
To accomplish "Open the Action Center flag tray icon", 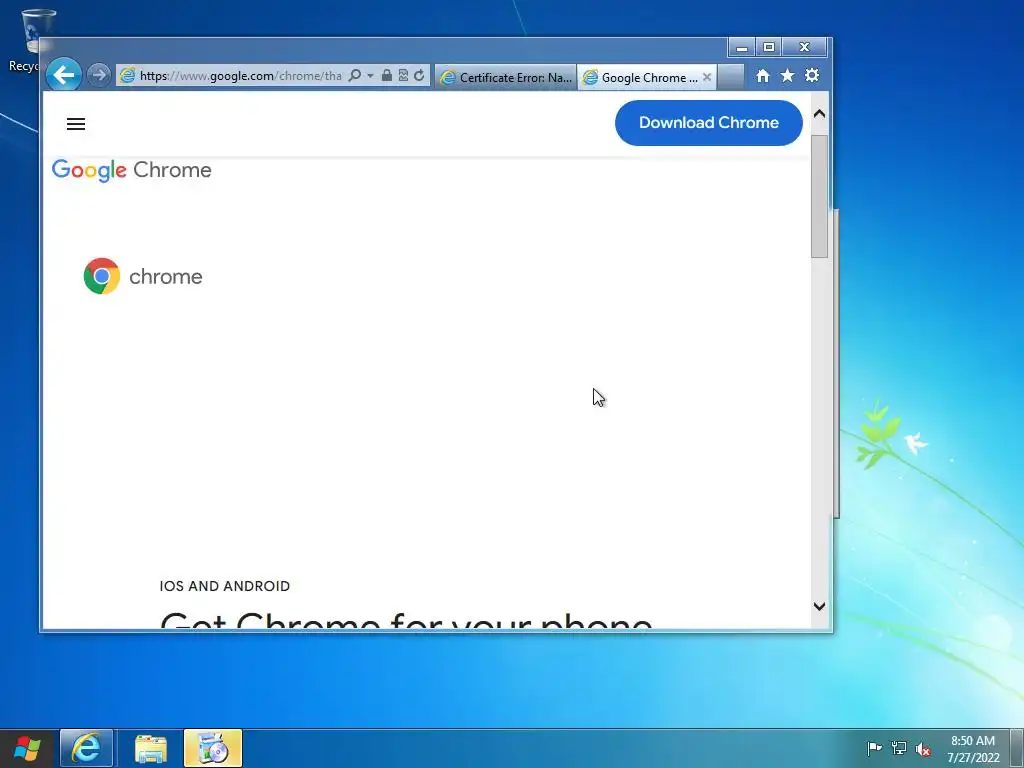I will (x=874, y=748).
